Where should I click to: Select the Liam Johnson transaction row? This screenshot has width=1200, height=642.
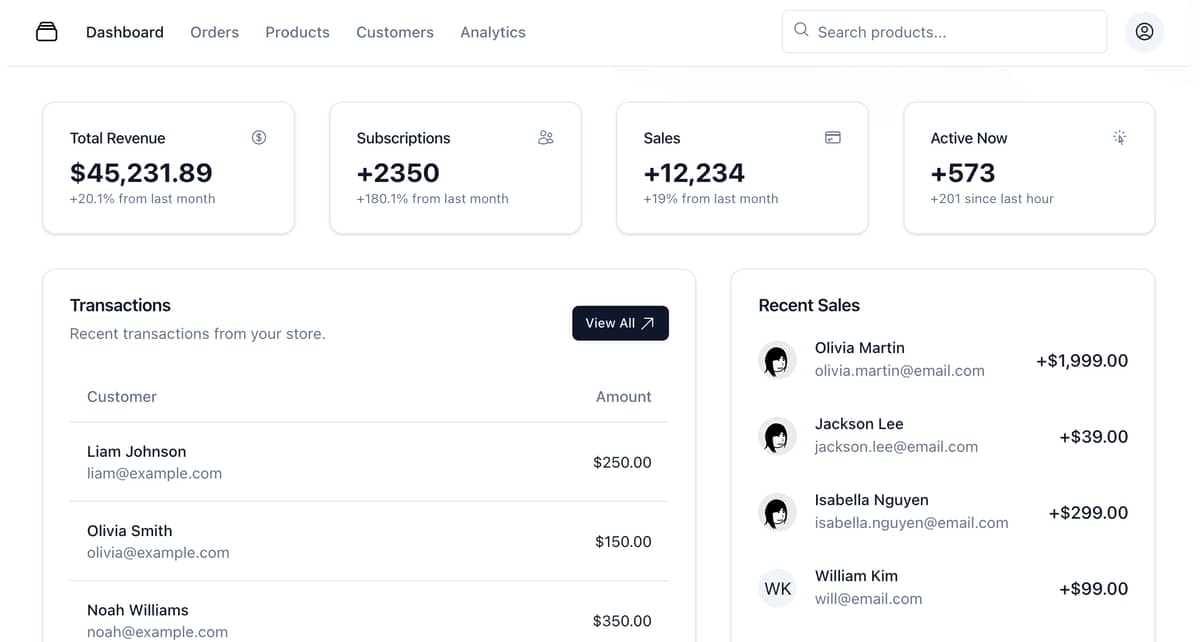pyautogui.click(x=369, y=462)
